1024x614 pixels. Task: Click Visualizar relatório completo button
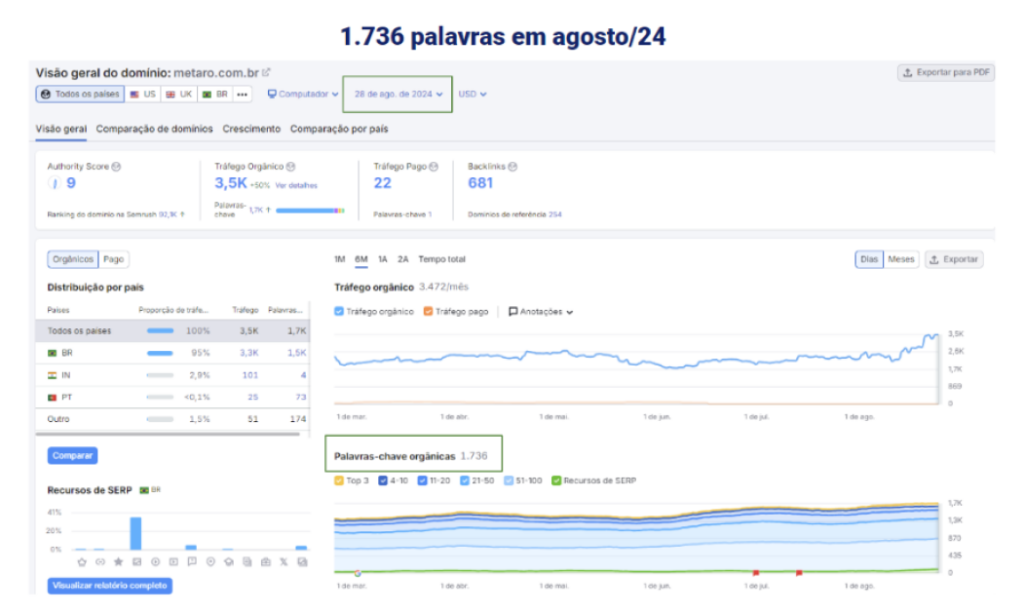pyautogui.click(x=109, y=585)
